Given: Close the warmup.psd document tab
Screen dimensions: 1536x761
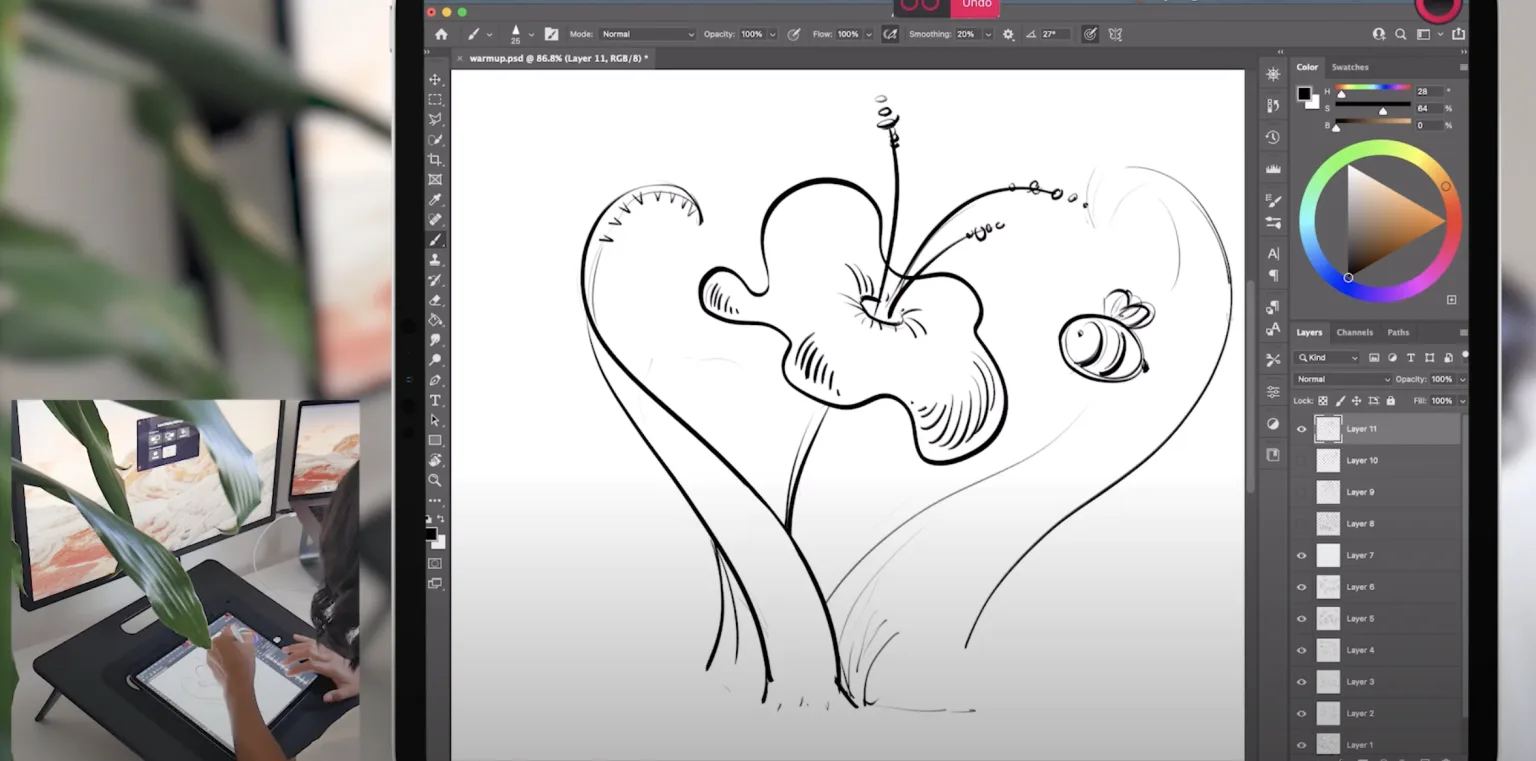Looking at the screenshot, I should (x=460, y=58).
